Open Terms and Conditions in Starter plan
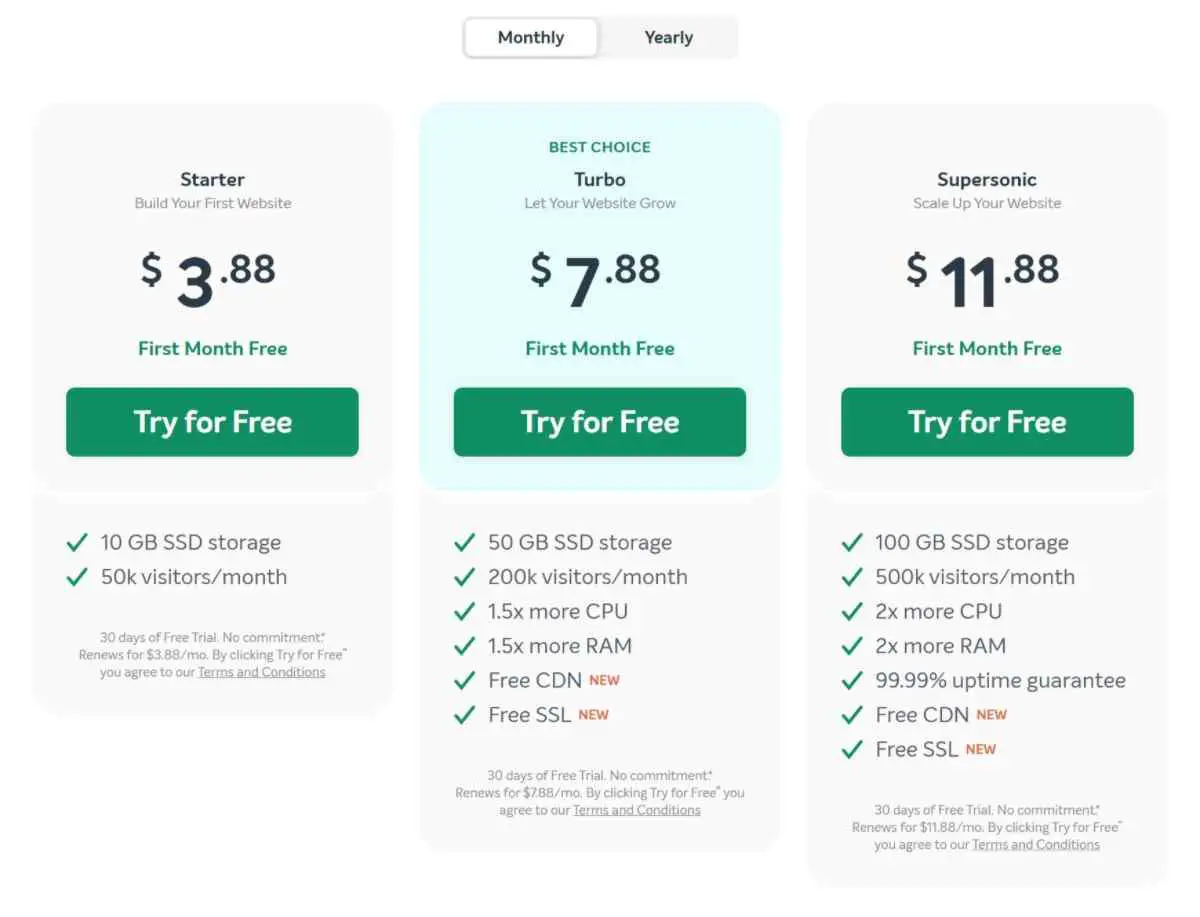 (262, 672)
